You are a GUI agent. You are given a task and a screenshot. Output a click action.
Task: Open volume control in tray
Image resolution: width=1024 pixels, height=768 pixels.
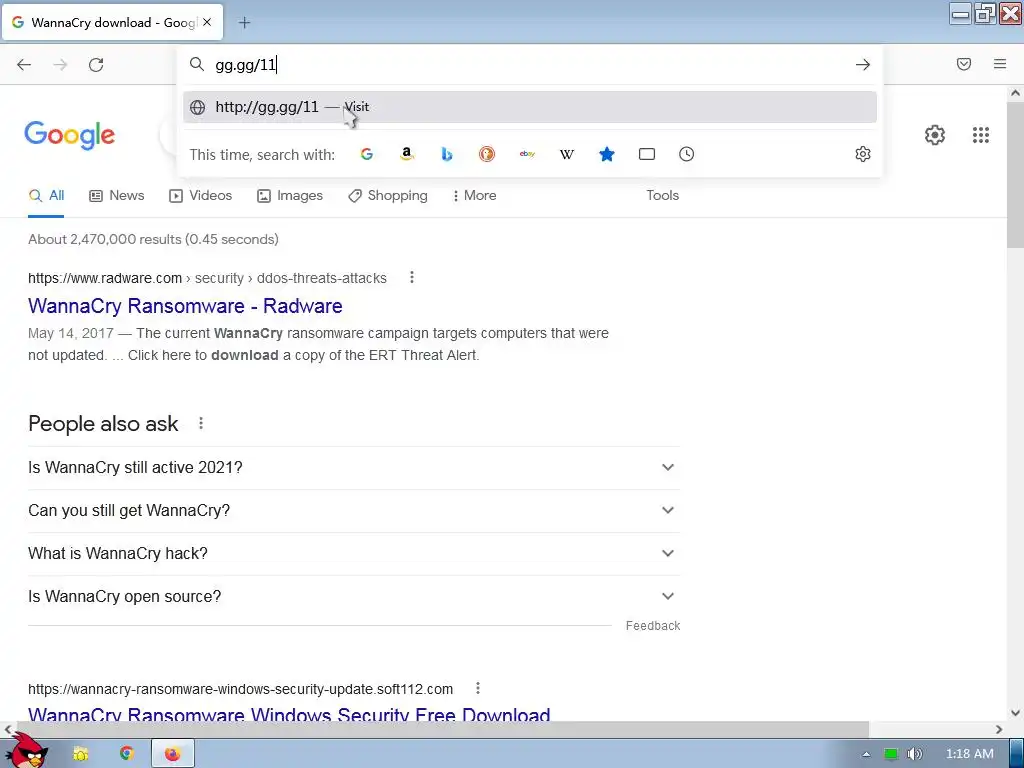point(916,754)
